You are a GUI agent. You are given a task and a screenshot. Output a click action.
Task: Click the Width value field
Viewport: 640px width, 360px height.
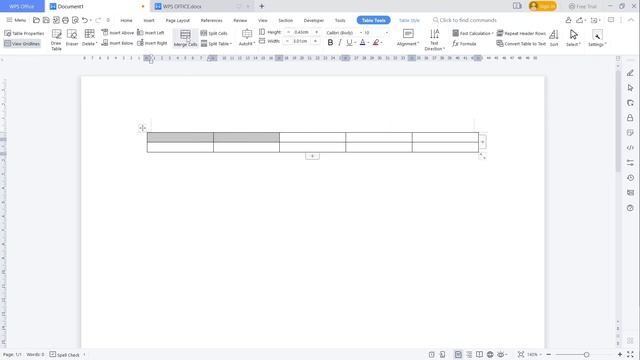pos(300,41)
